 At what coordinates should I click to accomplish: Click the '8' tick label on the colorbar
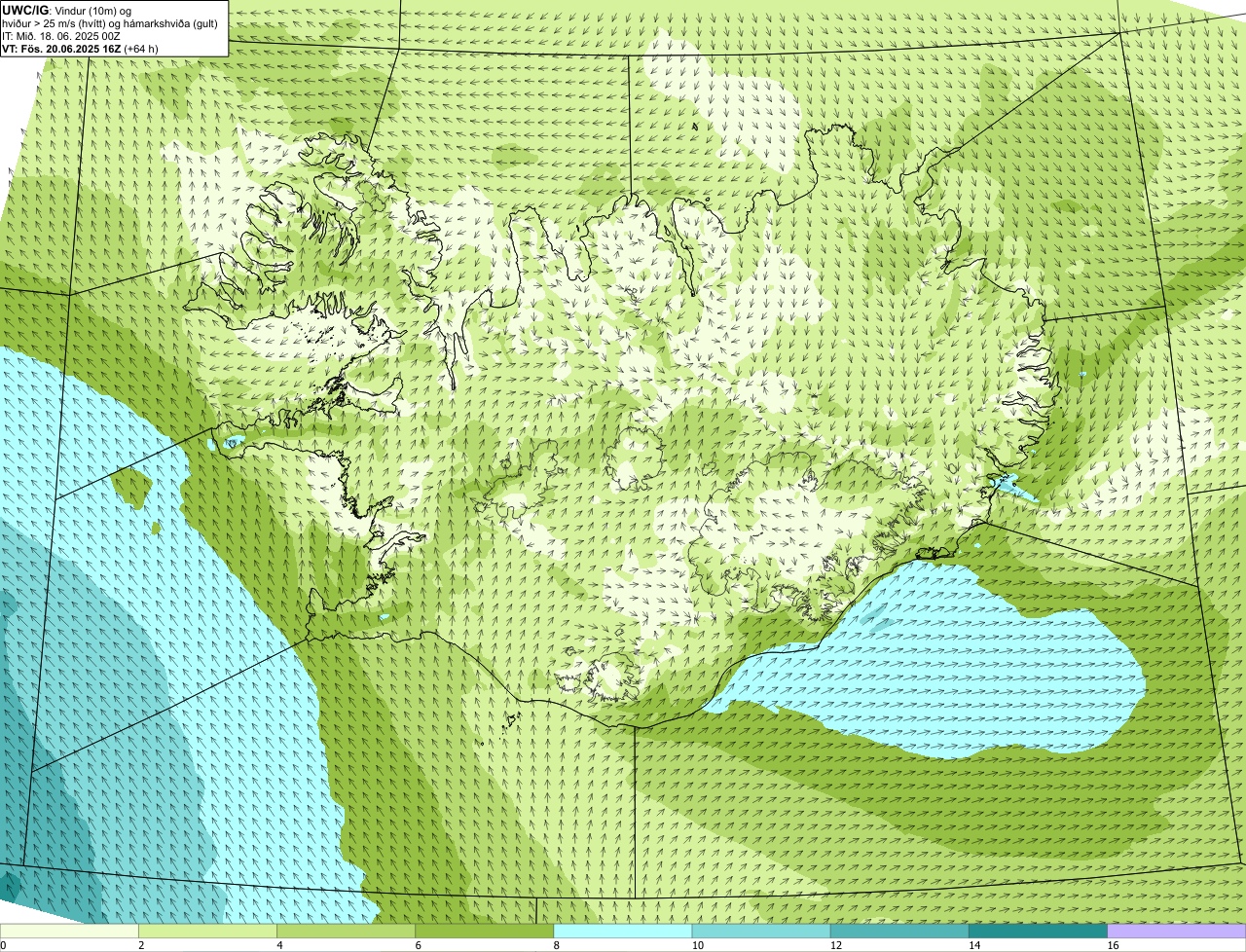pos(556,945)
